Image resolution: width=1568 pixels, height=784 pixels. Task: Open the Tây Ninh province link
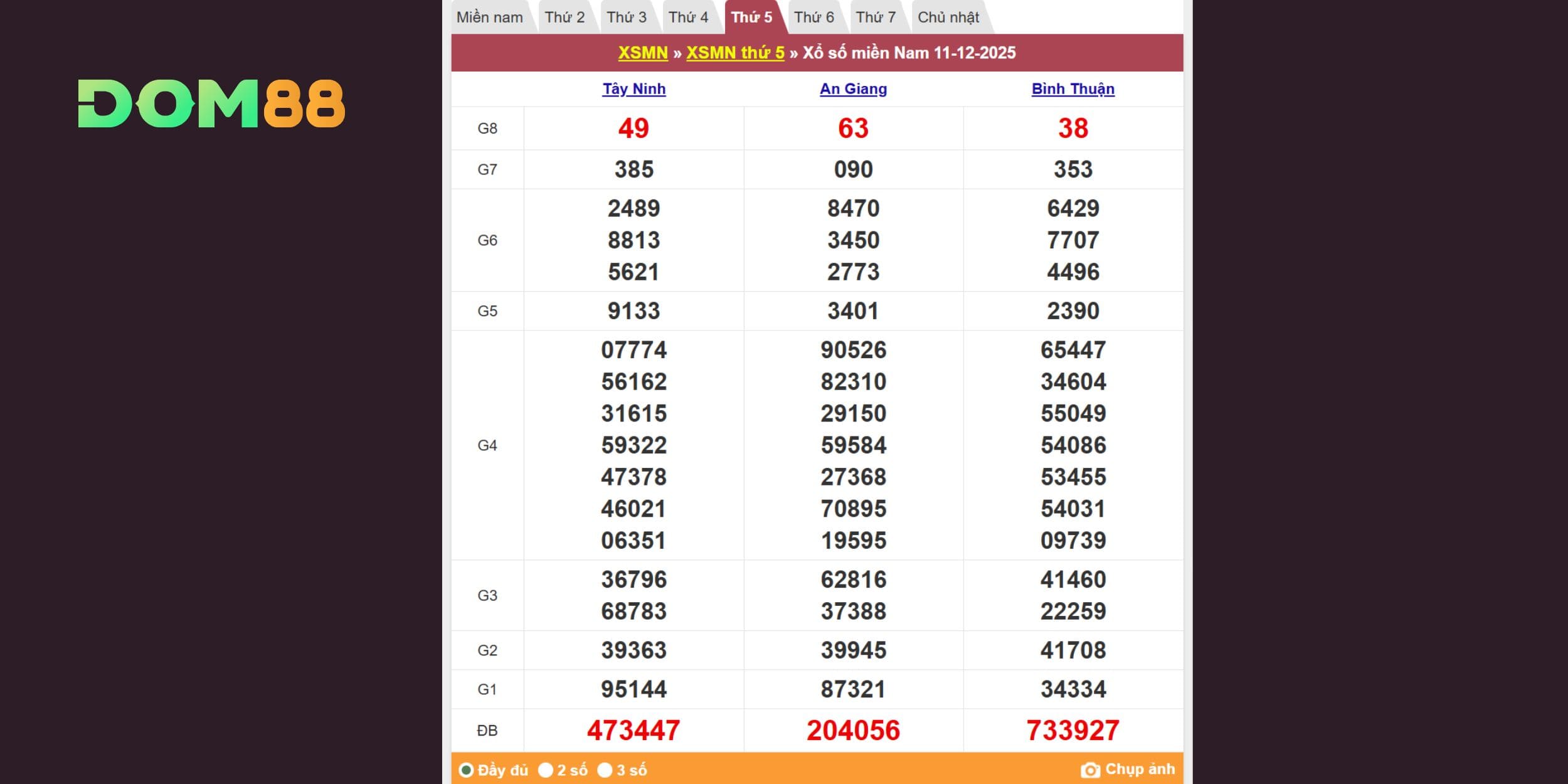pos(633,89)
